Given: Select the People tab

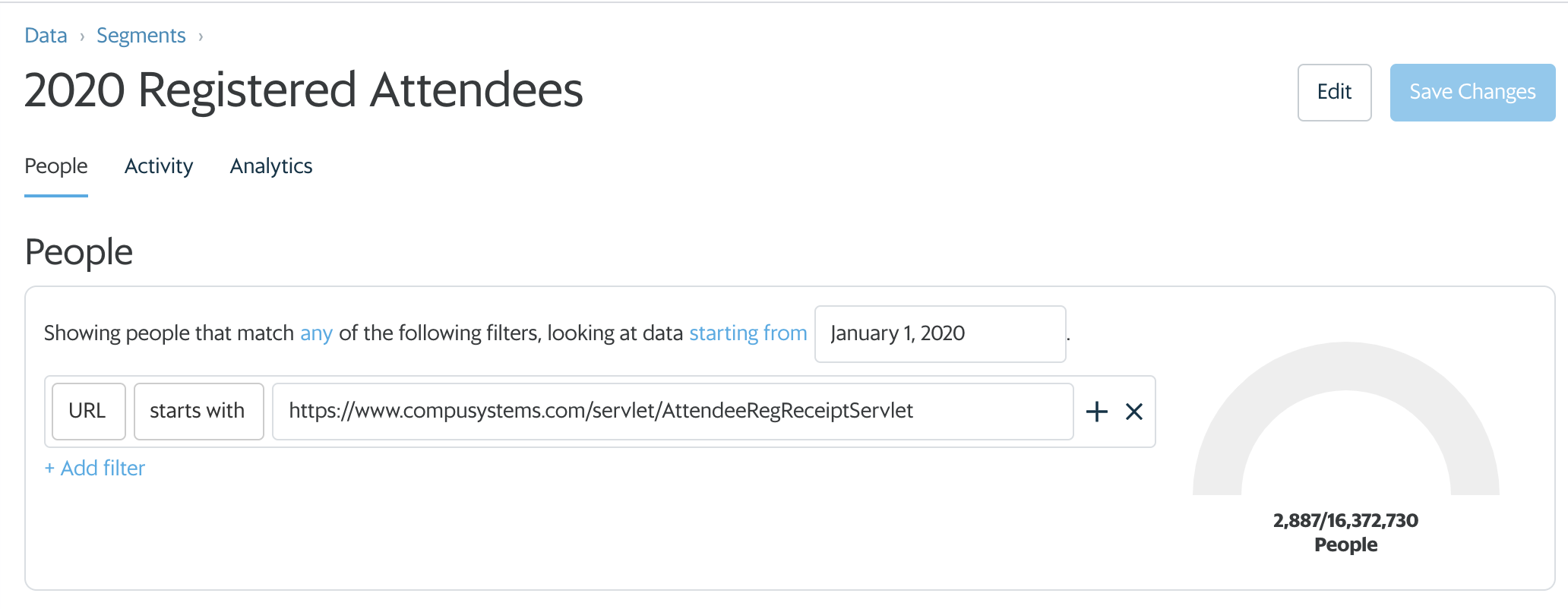Looking at the screenshot, I should (x=55, y=166).
